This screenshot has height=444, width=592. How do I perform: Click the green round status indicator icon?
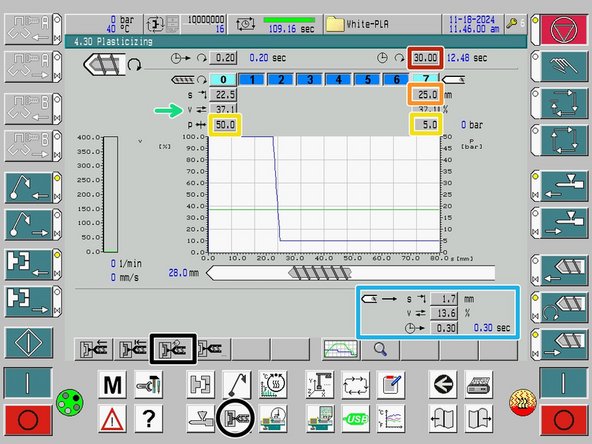point(70,403)
